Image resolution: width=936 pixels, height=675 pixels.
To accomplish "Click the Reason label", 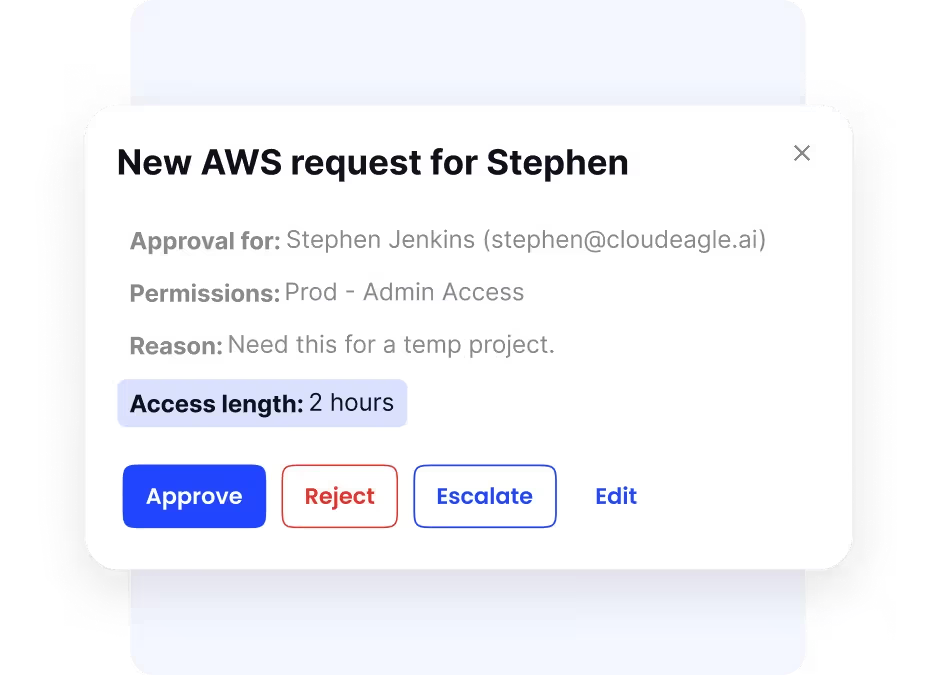I will [176, 346].
